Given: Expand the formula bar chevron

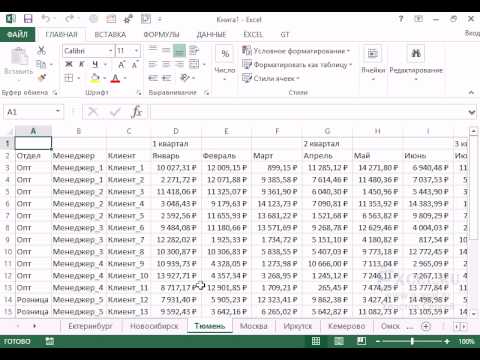Looking at the screenshot, I should 472,112.
